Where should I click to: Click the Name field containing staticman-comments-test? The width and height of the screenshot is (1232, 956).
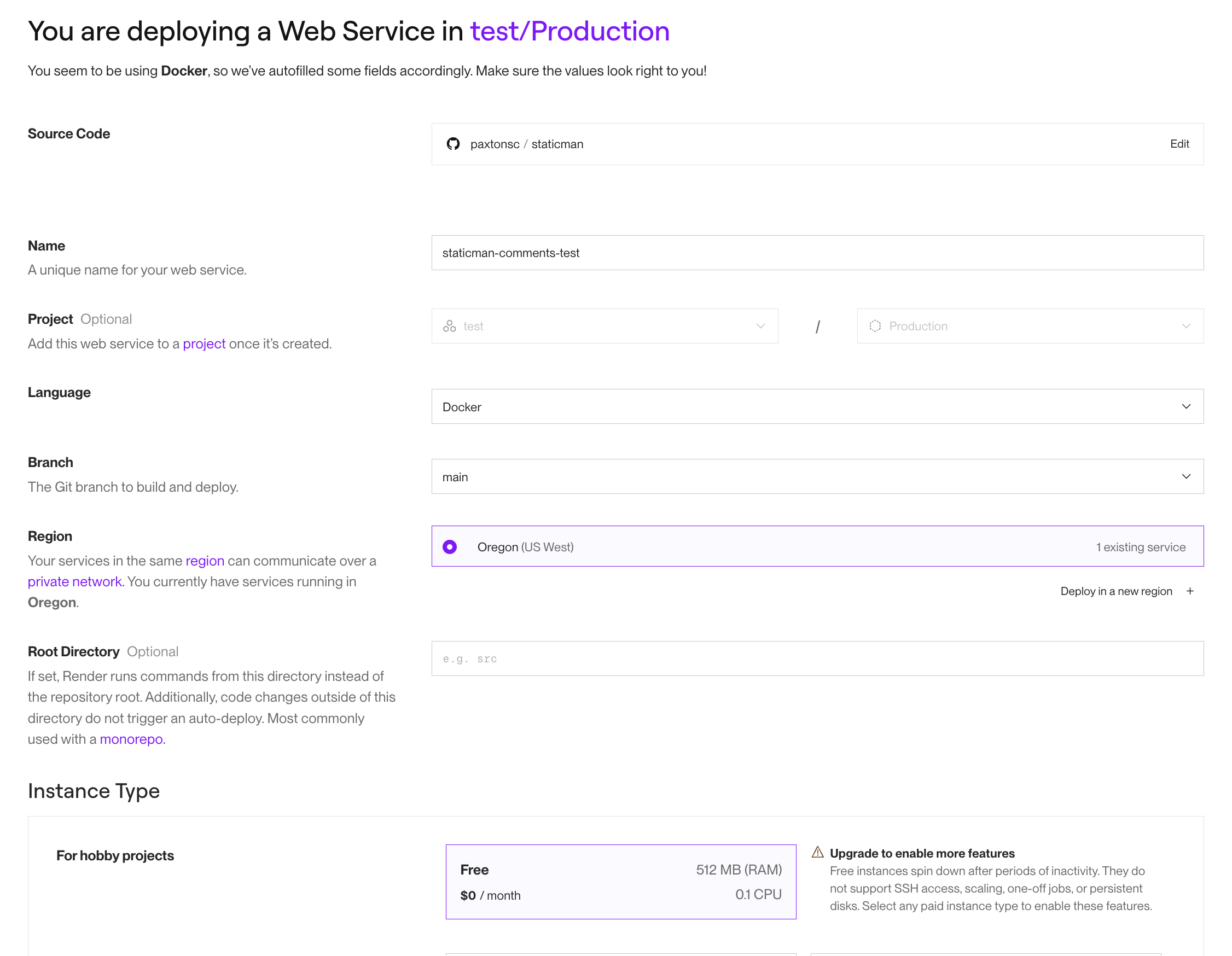point(817,253)
